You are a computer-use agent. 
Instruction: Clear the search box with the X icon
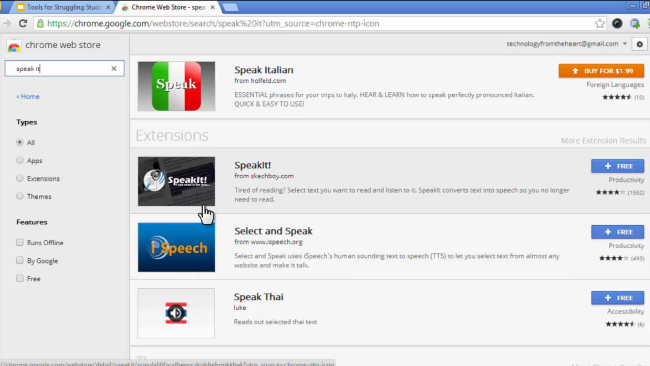point(114,68)
